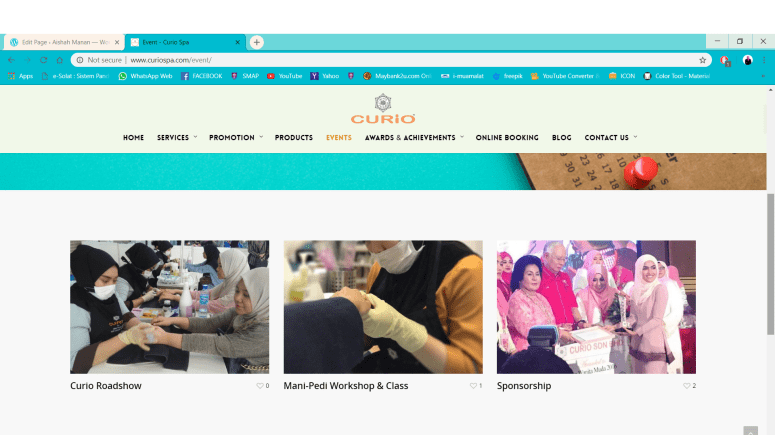Screen dimensions: 775x435
Task: Click the page vertical scrollbar thumb
Action: pos(770,264)
